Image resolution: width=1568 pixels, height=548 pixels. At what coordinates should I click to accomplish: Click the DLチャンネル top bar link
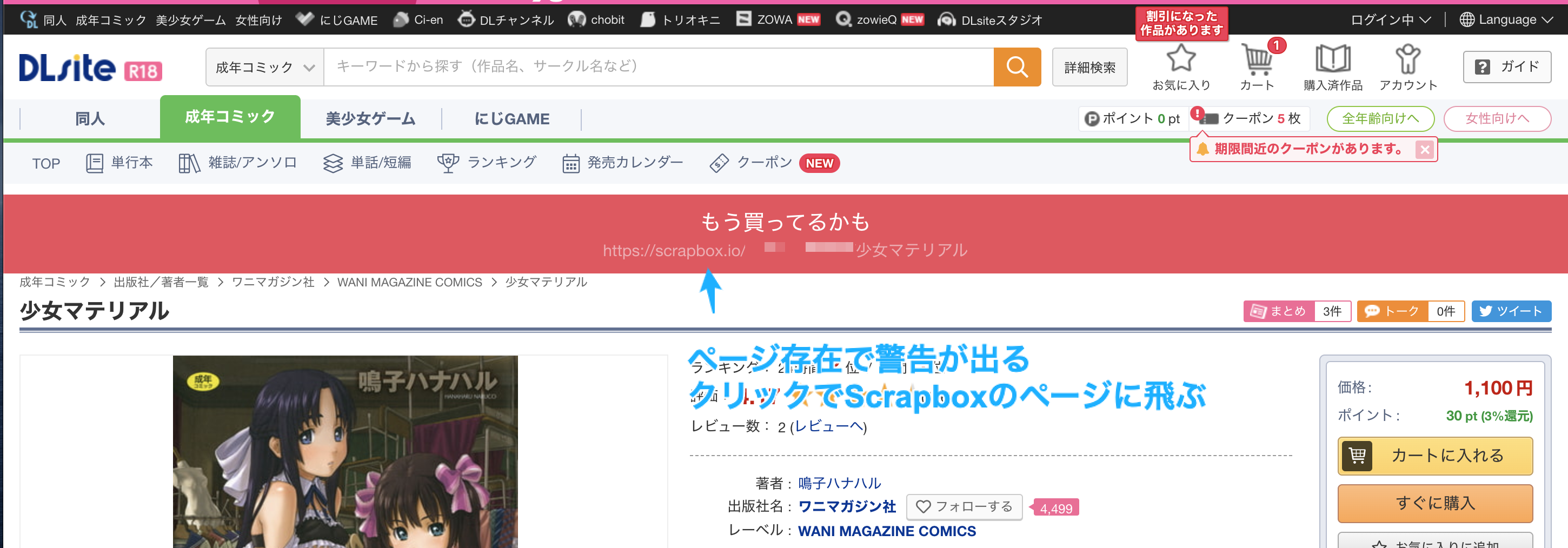tap(506, 20)
